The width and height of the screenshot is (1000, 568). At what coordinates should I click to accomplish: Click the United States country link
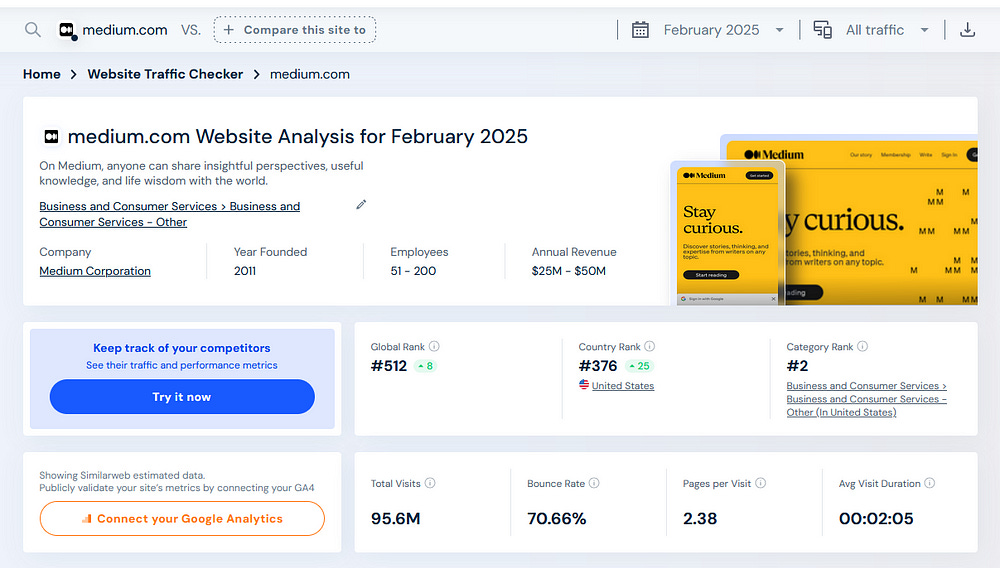(622, 385)
